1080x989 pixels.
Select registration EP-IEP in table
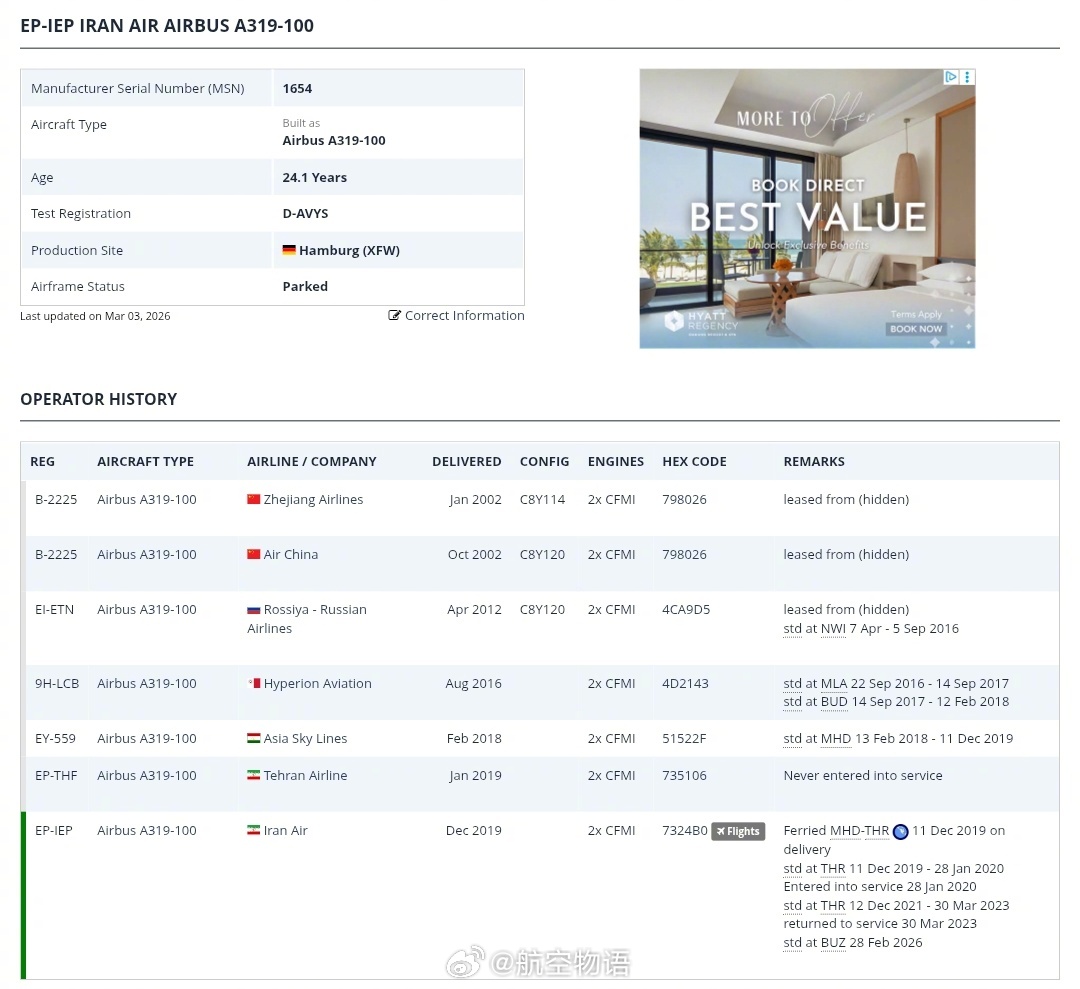pos(54,831)
